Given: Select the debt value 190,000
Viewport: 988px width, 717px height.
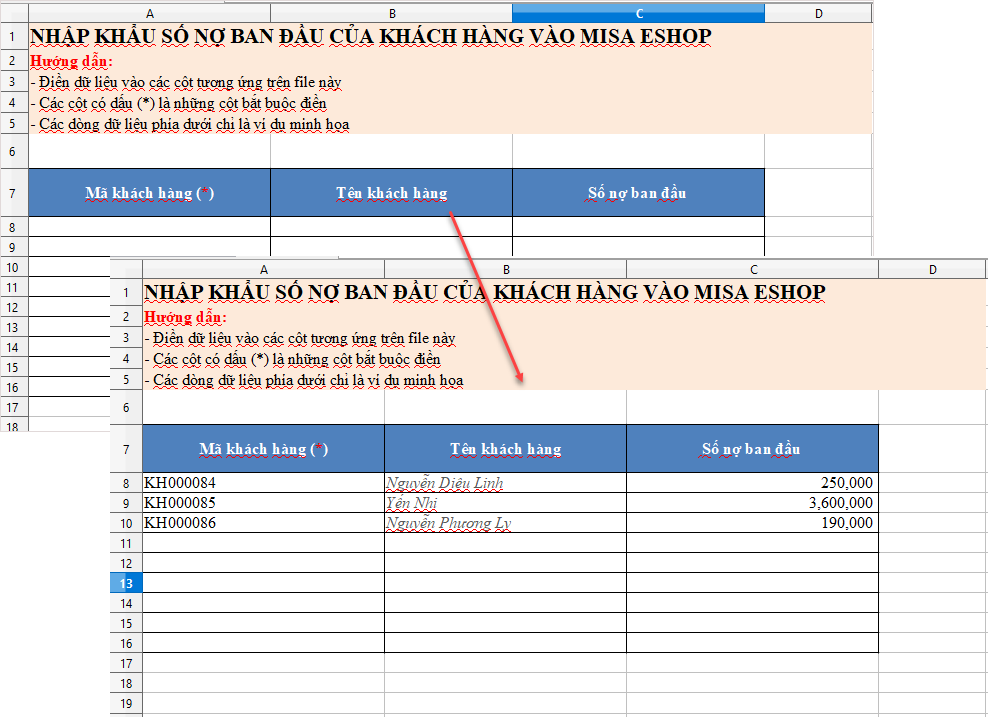Looking at the screenshot, I should coord(846,523).
